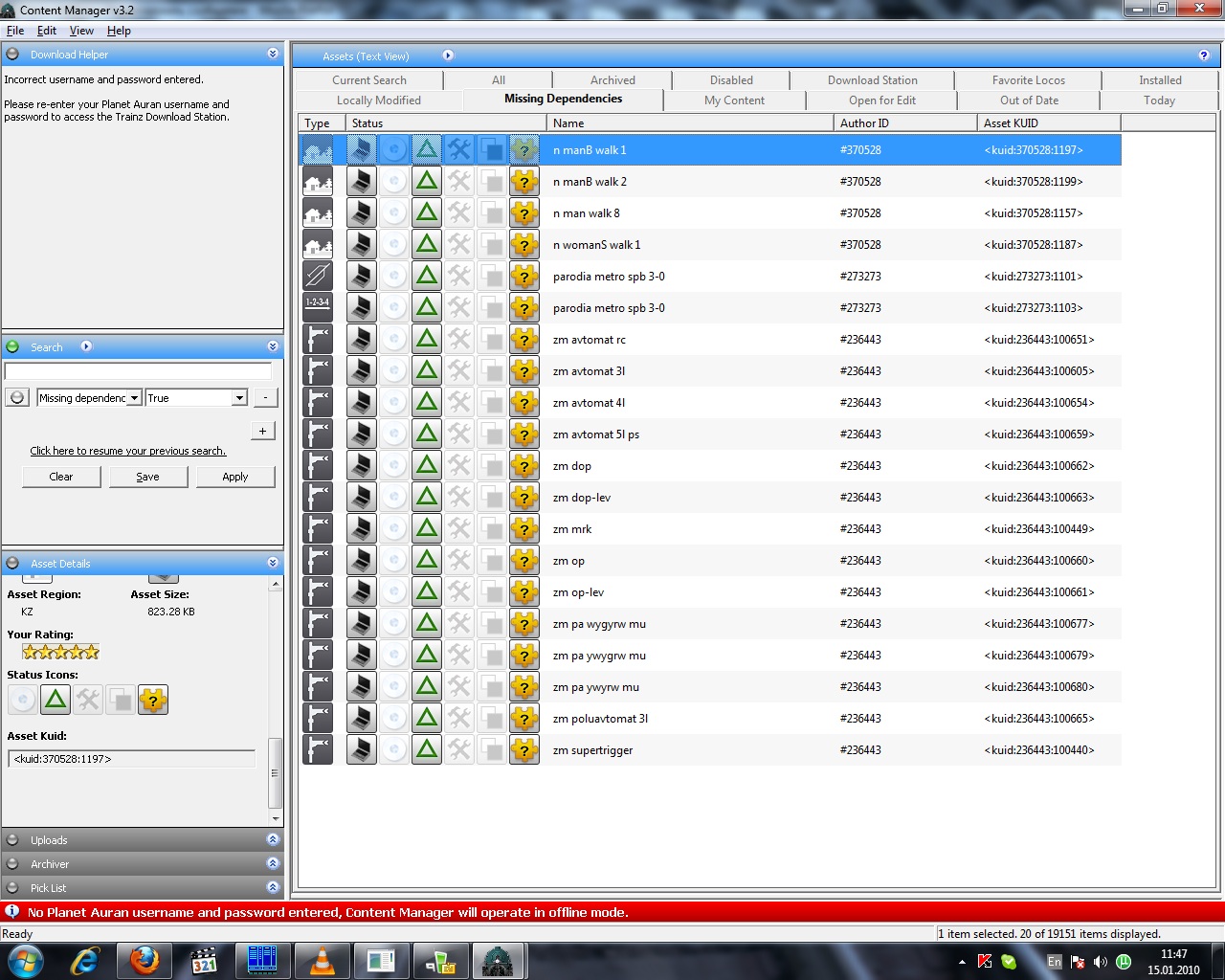
Task: Click the signal type icon for zm avtomat rc
Action: (x=318, y=340)
